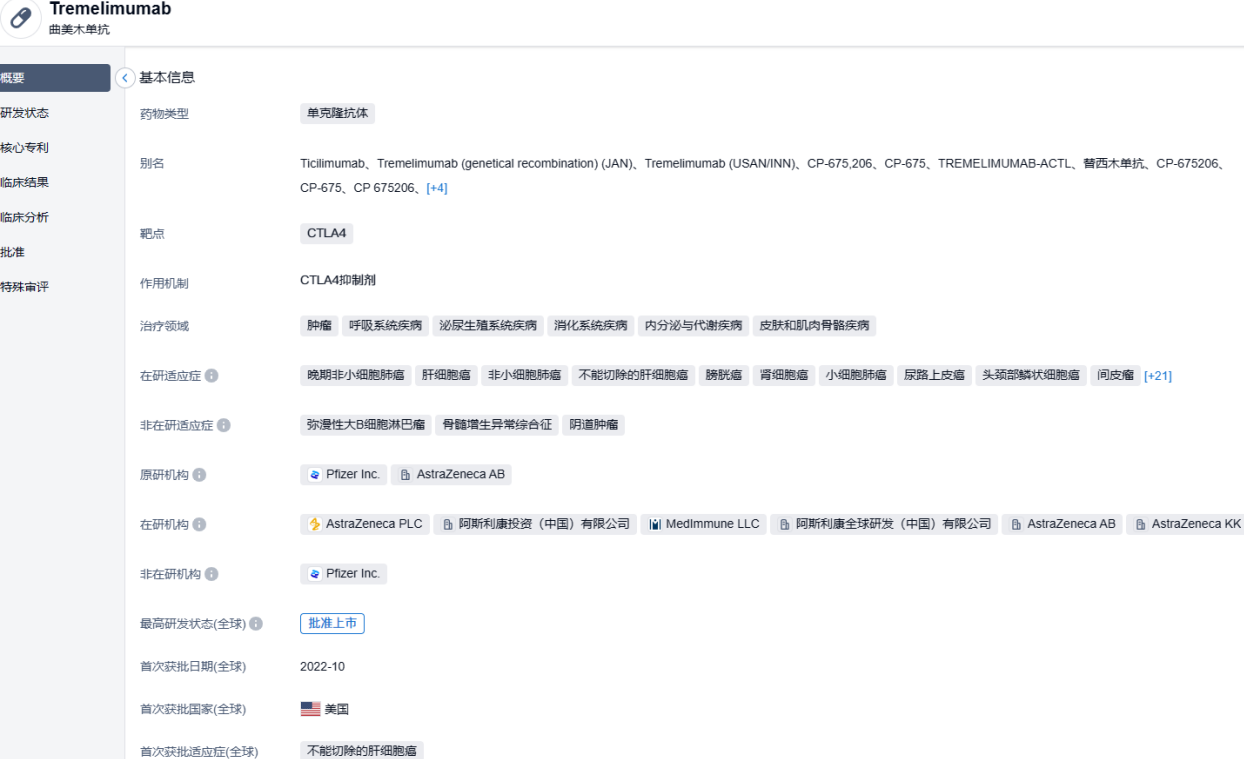
Task: Click the pill drug icon beside Tremelimumab
Action: 20,19
